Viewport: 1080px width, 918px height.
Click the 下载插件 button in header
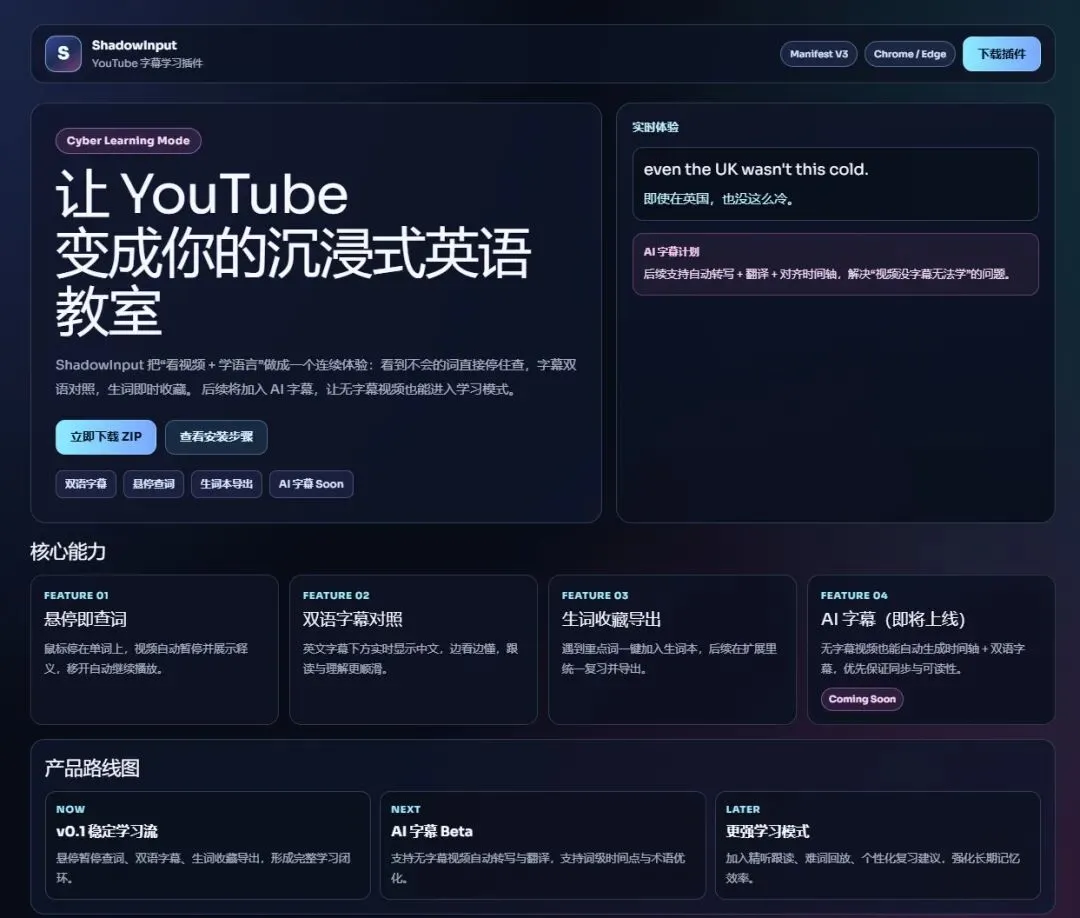click(1001, 54)
